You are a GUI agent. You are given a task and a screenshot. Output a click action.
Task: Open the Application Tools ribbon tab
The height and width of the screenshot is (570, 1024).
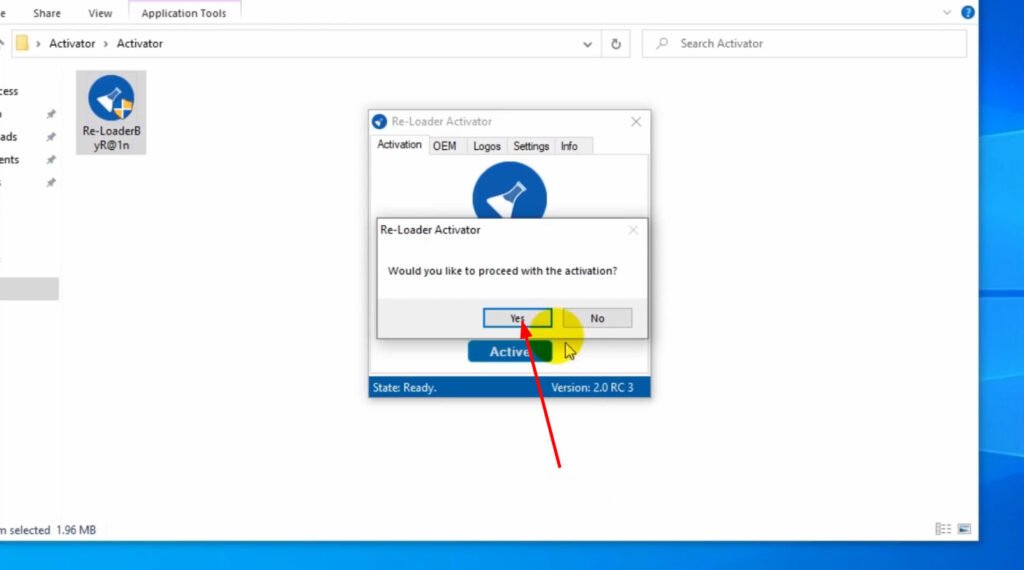pyautogui.click(x=184, y=13)
